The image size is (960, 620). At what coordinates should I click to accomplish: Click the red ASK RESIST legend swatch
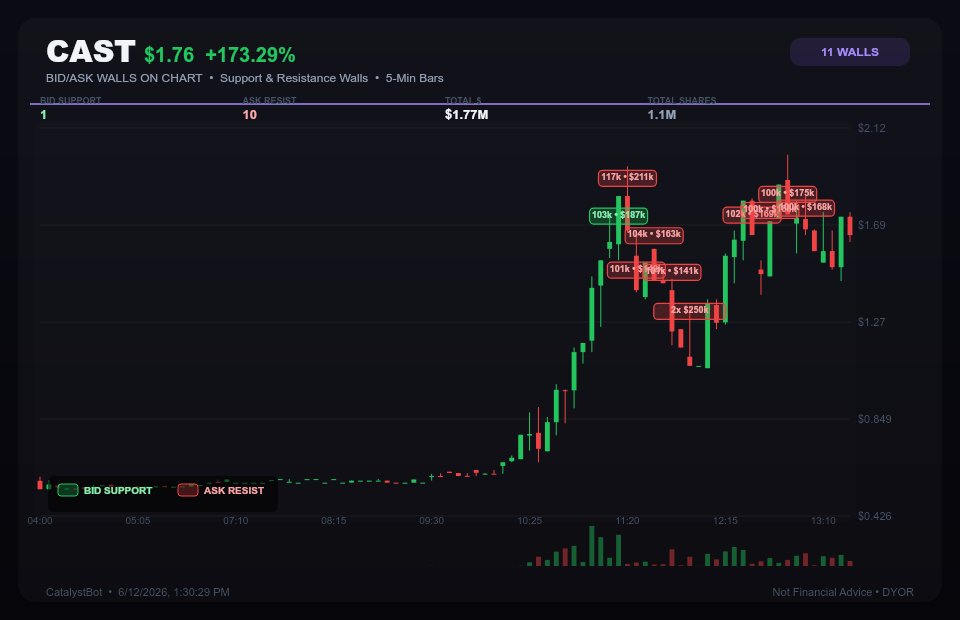(x=187, y=490)
